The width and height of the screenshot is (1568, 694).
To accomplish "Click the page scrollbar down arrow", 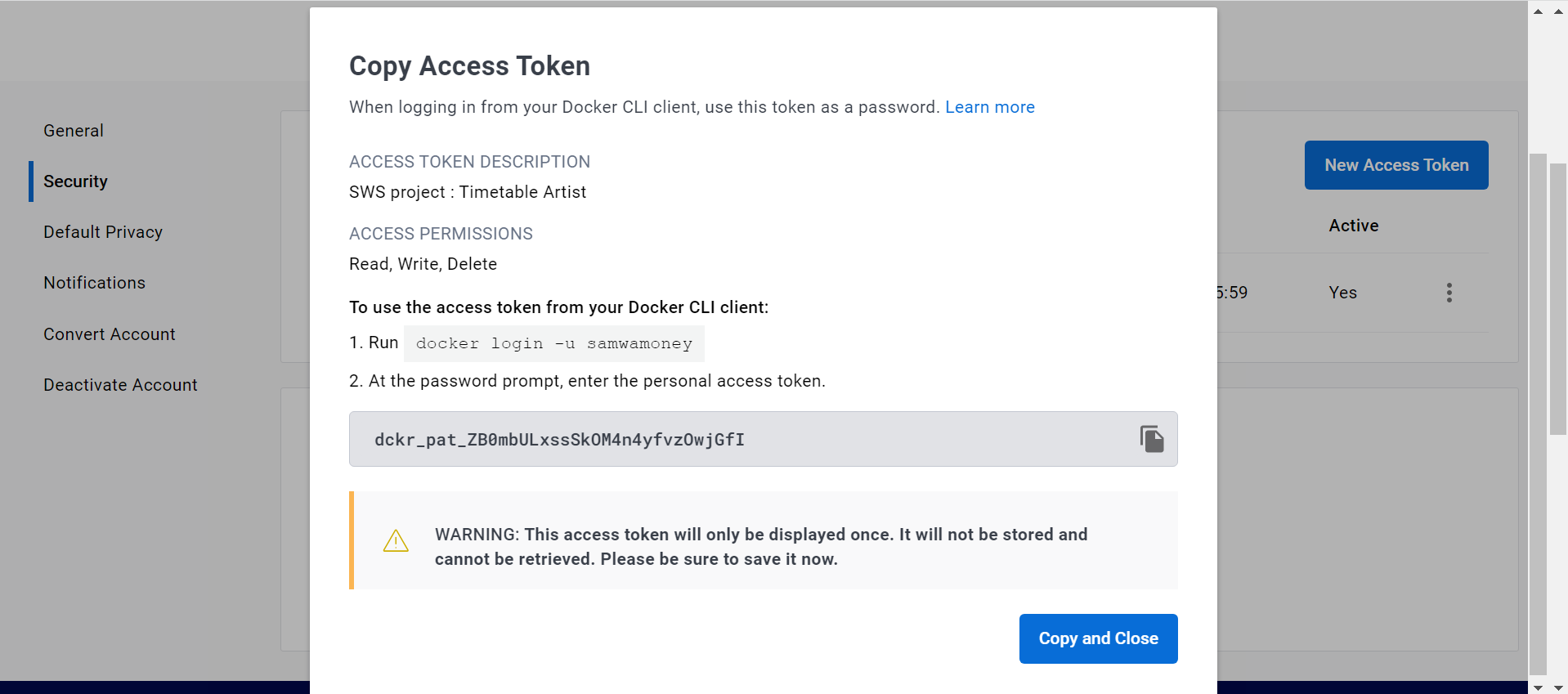I will click(1538, 687).
